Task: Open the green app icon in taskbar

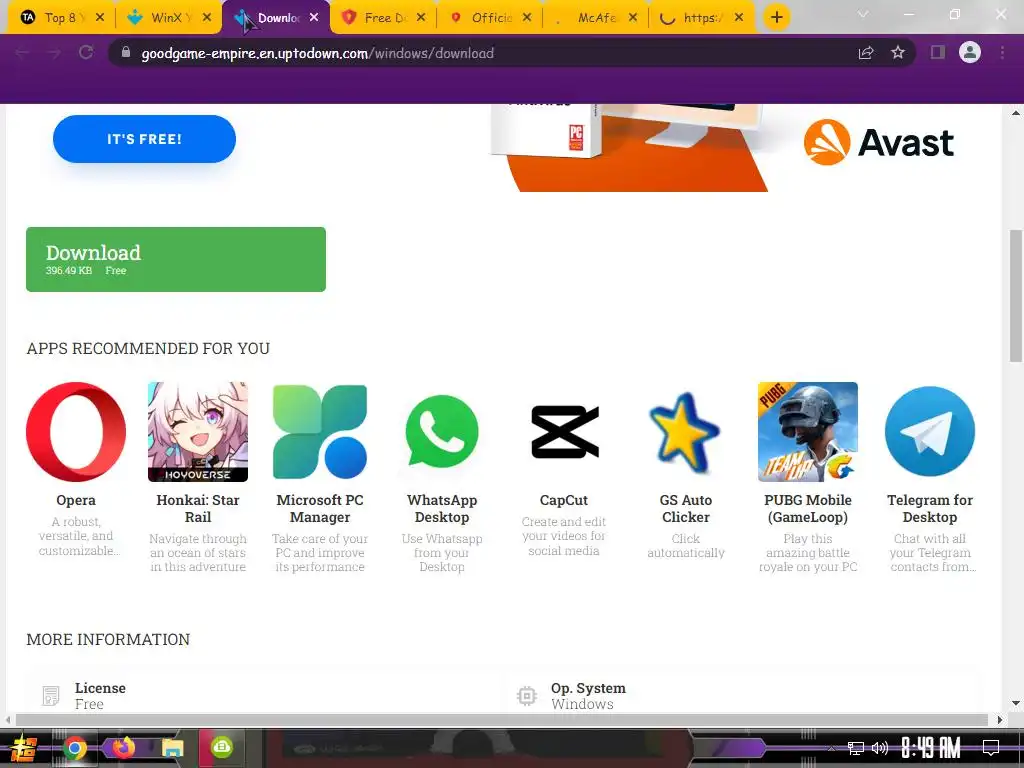Action: pyautogui.click(x=221, y=747)
